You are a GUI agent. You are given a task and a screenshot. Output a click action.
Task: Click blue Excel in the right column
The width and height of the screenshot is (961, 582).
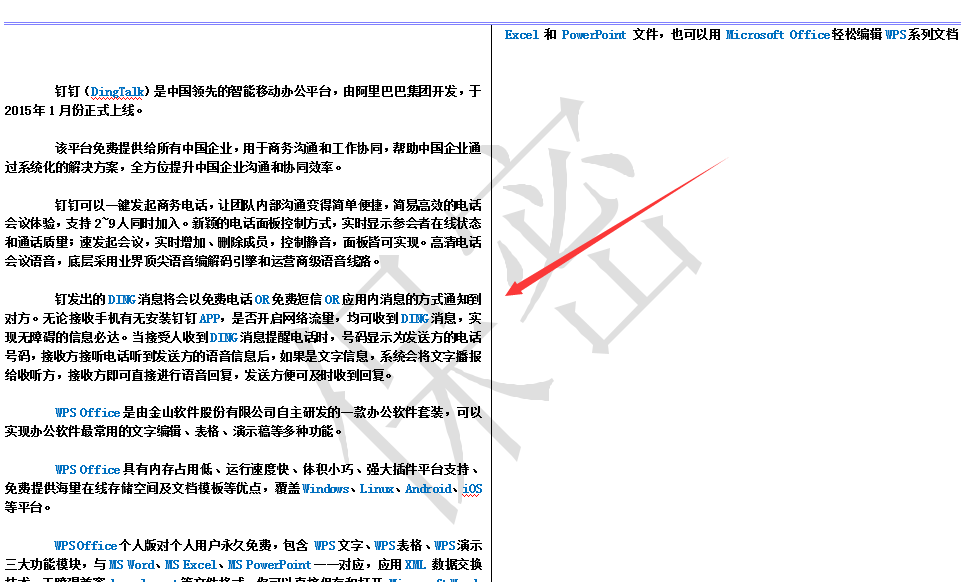pyautogui.click(x=522, y=35)
